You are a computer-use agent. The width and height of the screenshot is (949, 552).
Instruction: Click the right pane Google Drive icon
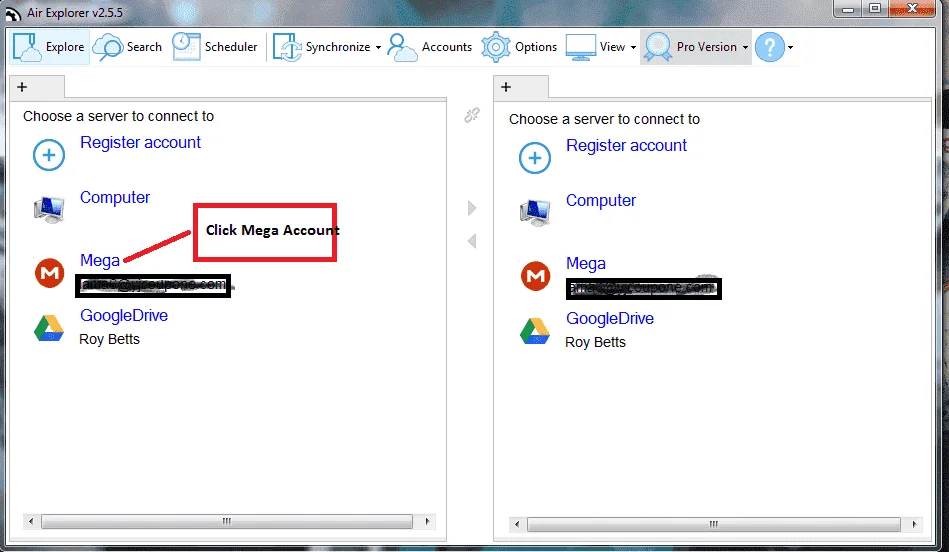535,331
